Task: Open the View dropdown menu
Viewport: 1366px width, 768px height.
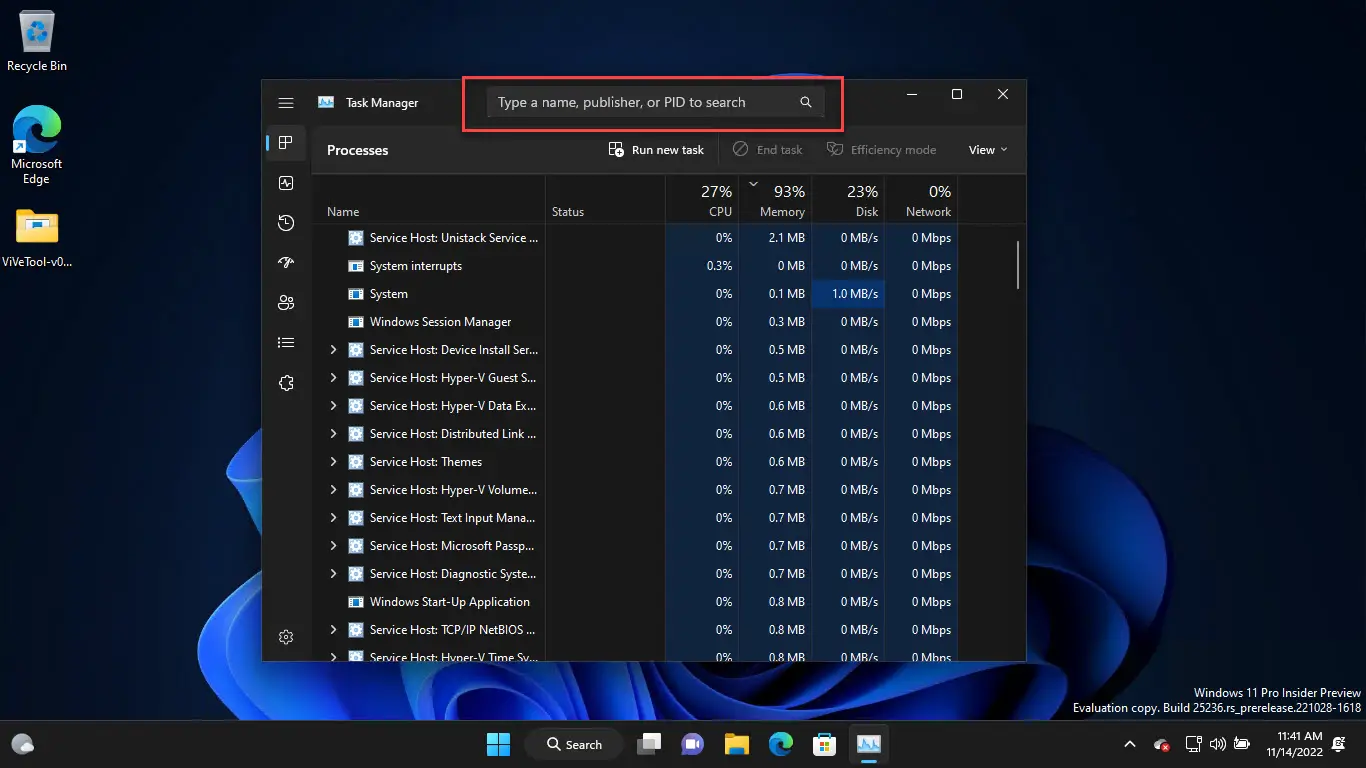Action: coord(988,150)
